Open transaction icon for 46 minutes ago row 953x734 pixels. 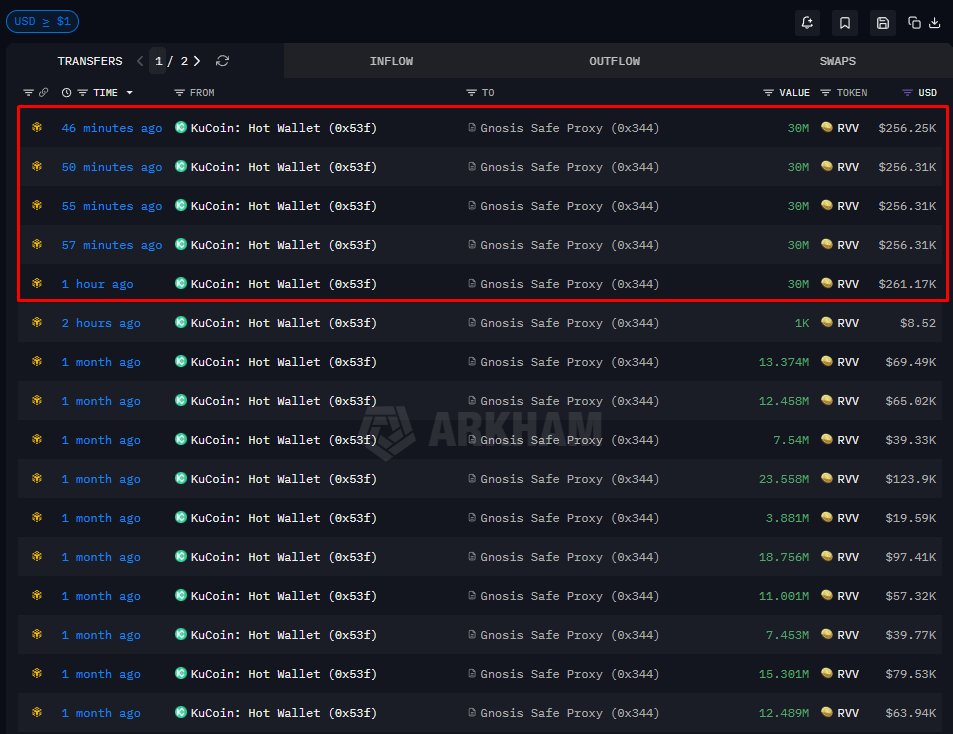point(37,128)
